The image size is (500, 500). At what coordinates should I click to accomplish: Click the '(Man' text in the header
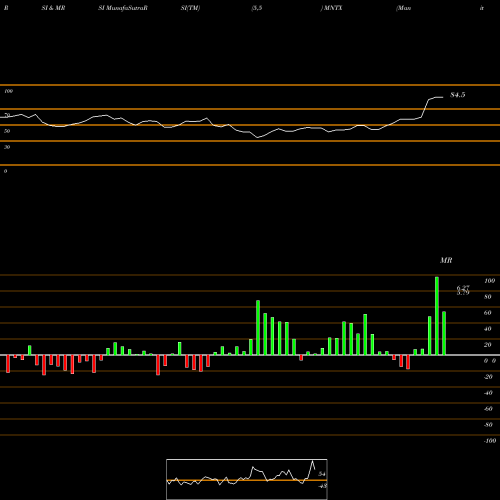403,8
